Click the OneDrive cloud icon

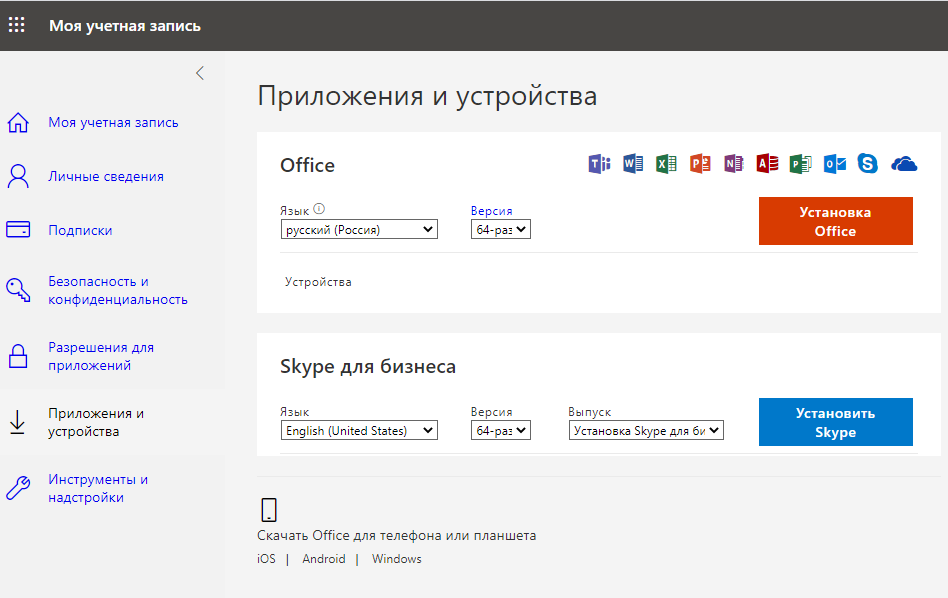coord(904,164)
